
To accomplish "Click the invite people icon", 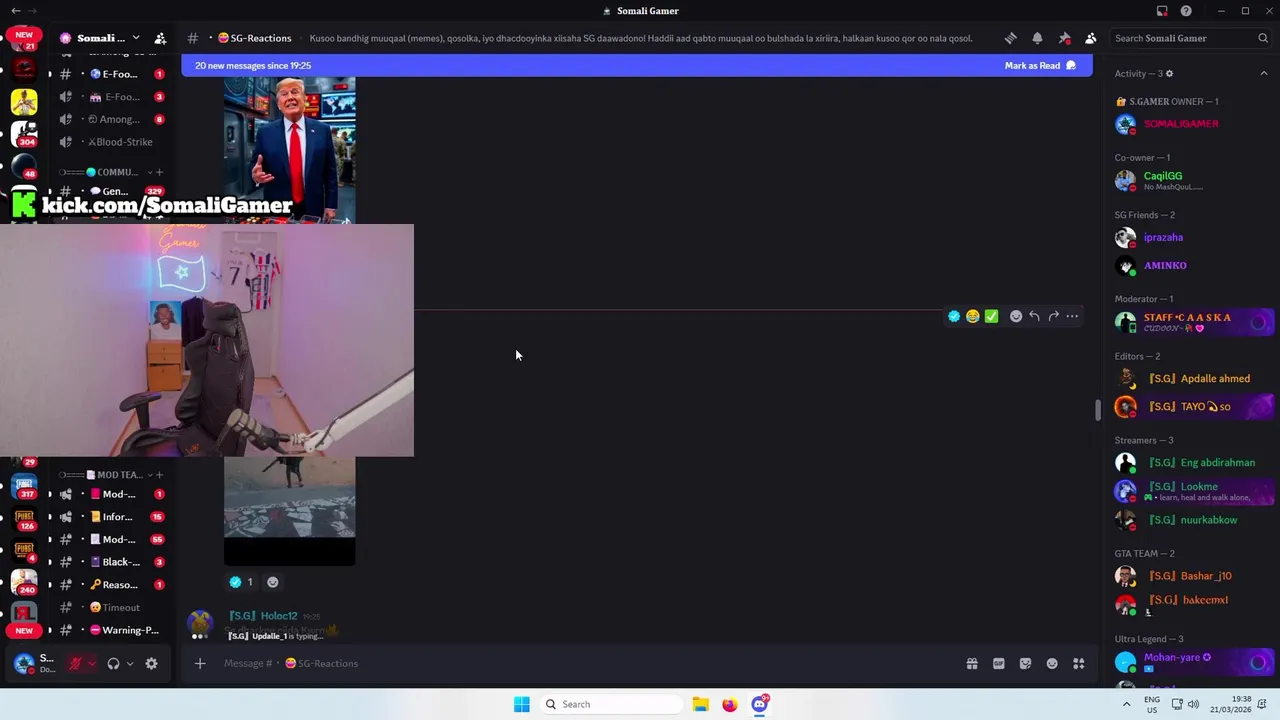I will click(x=160, y=38).
